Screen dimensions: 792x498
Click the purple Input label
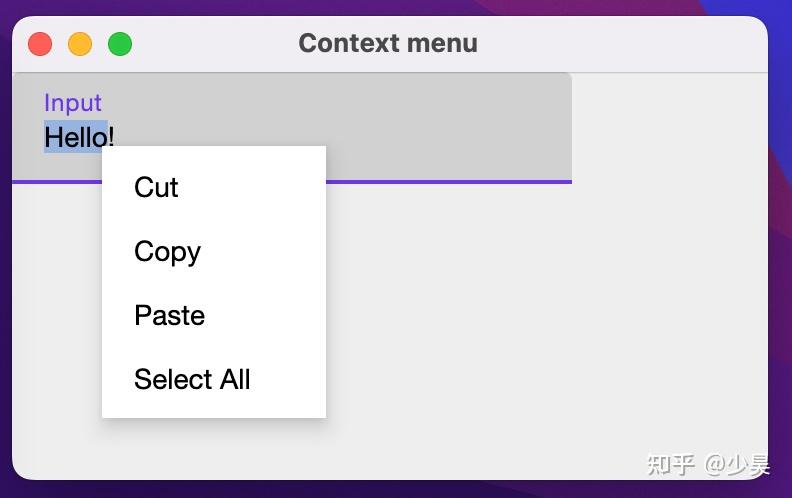[73, 103]
